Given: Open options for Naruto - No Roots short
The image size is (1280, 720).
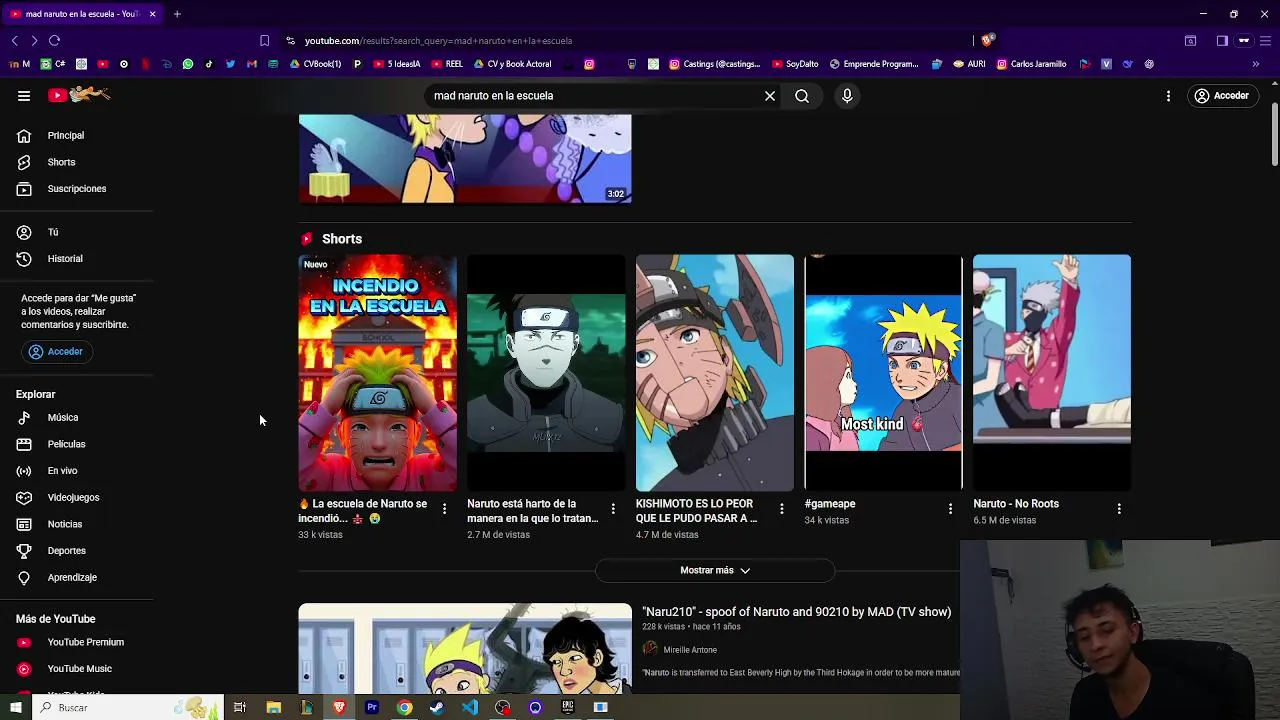Looking at the screenshot, I should pyautogui.click(x=1119, y=509).
